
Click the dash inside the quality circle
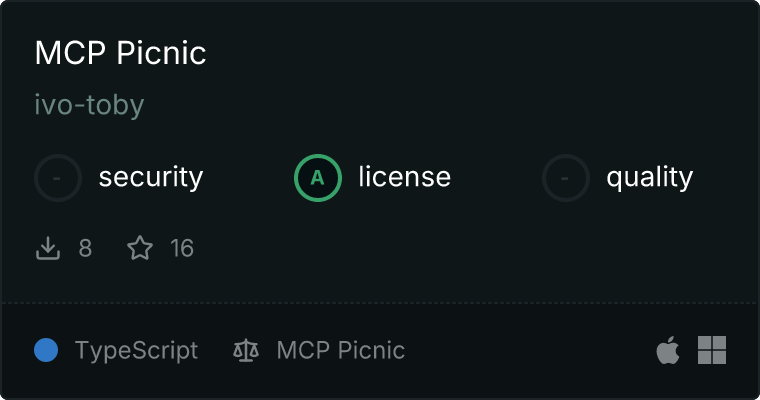565,178
